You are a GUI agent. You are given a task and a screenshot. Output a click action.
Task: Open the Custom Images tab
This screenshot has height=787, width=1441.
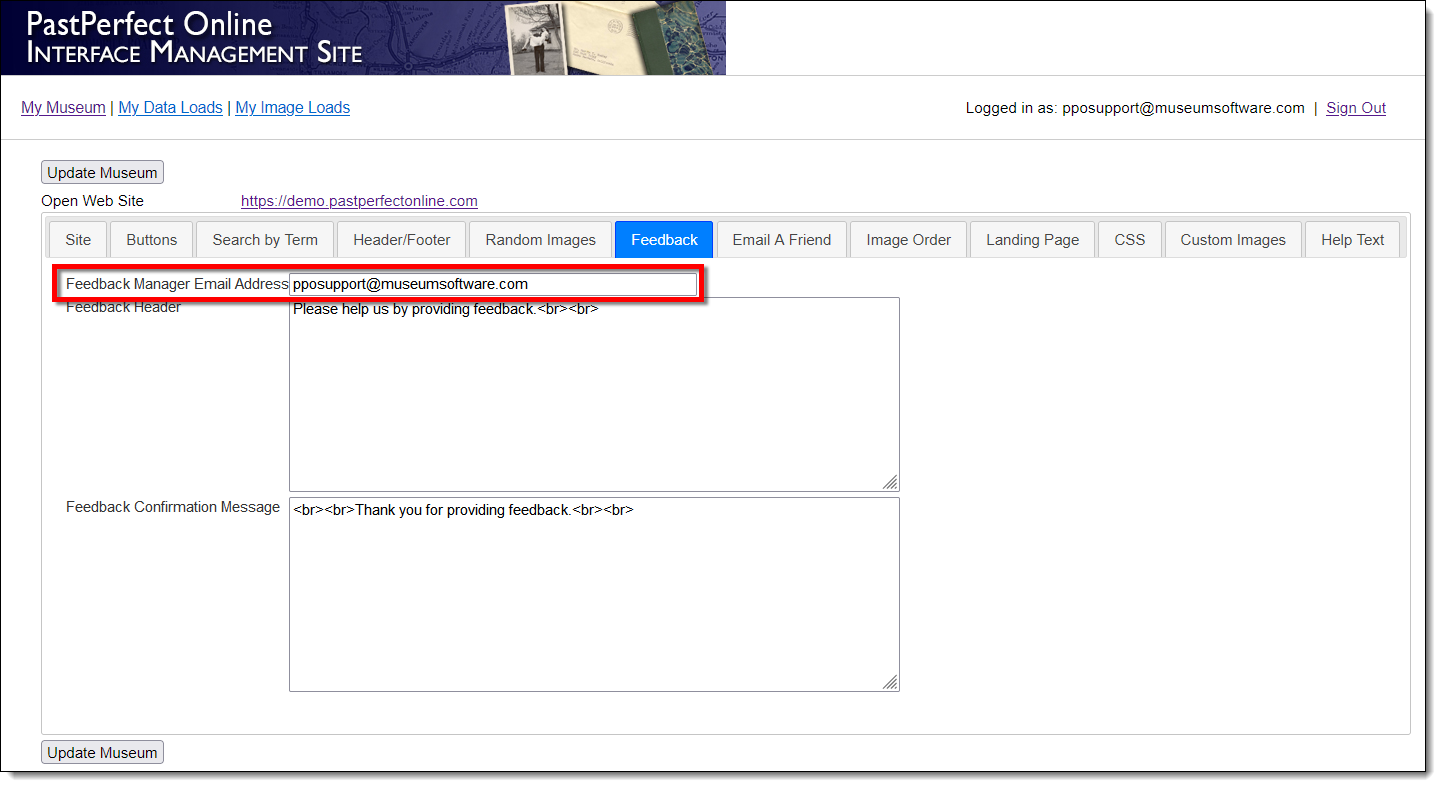tap(1233, 240)
